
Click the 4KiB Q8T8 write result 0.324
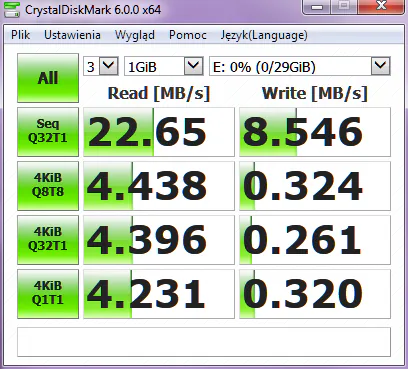pos(315,186)
